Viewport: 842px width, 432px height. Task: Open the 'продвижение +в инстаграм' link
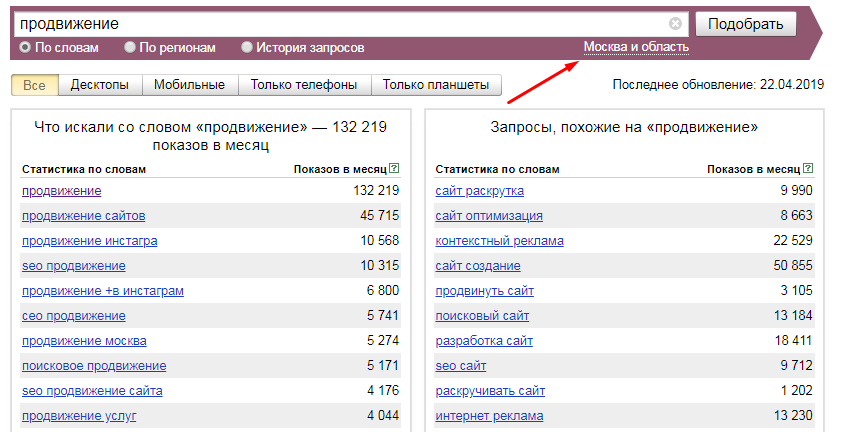(x=103, y=291)
